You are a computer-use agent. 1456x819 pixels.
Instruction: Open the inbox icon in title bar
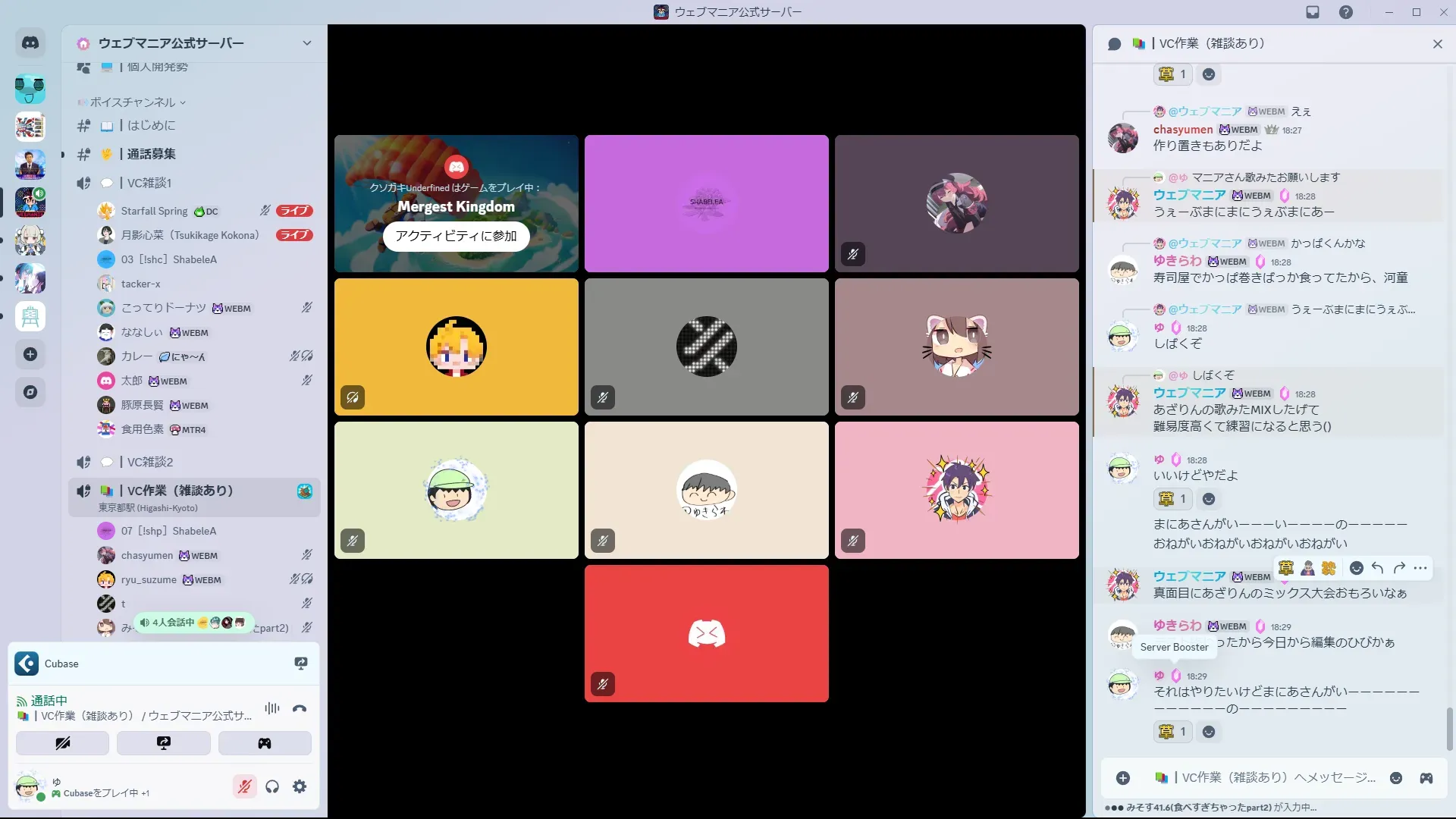1313,12
